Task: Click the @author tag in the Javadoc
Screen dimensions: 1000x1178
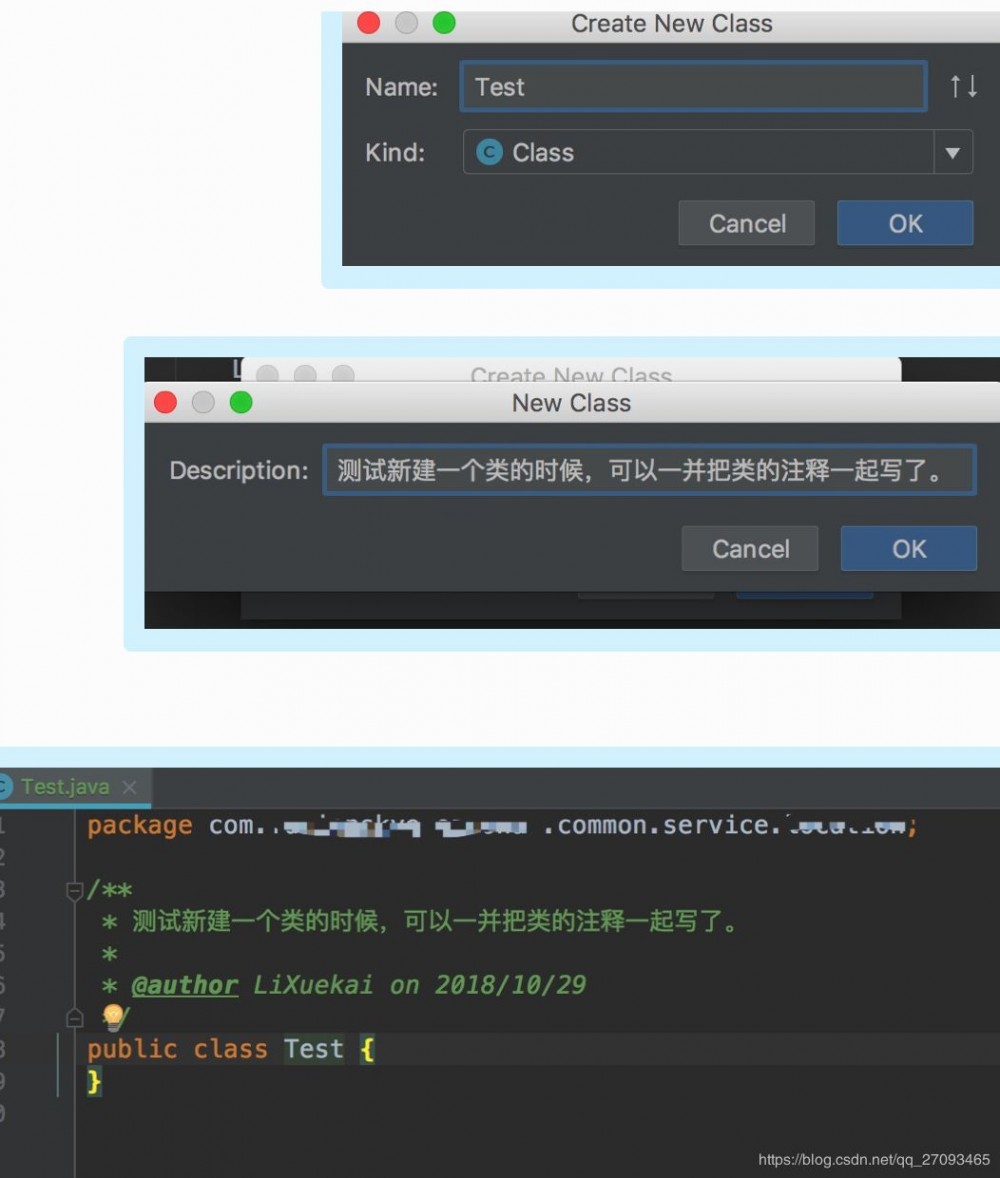Action: coord(185,984)
